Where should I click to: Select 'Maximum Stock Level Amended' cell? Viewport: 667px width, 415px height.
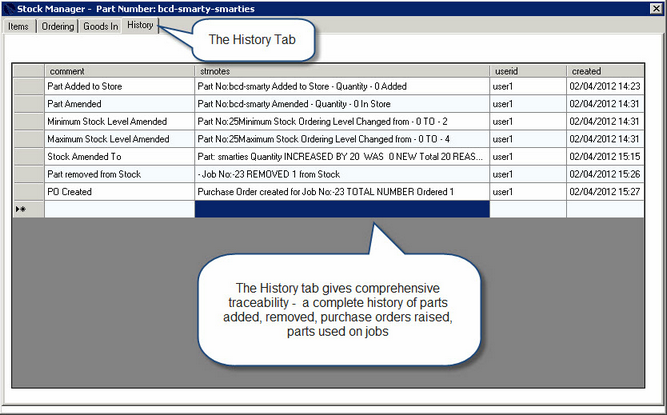120,139
